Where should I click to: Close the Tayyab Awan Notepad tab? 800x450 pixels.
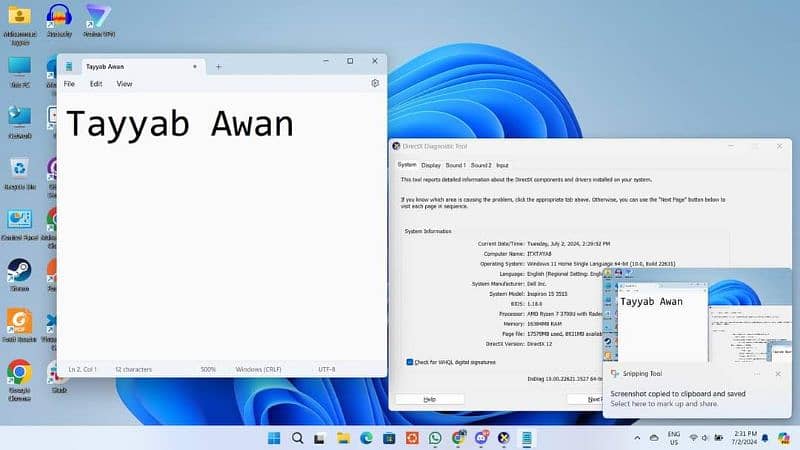[x=194, y=67]
